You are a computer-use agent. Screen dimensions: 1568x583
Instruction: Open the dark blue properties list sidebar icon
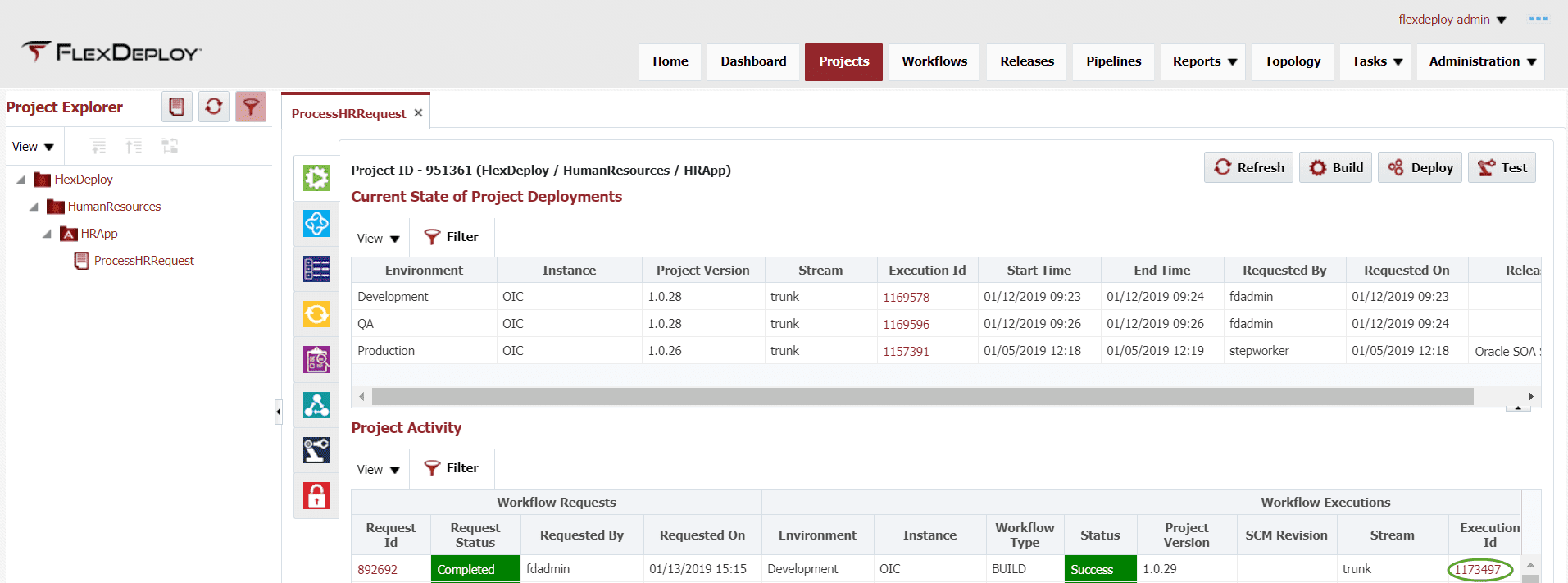click(317, 268)
